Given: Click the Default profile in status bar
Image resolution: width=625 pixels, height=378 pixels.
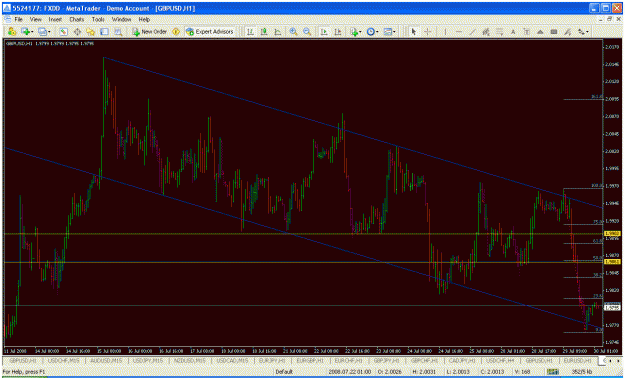Looking at the screenshot, I should click(x=284, y=372).
